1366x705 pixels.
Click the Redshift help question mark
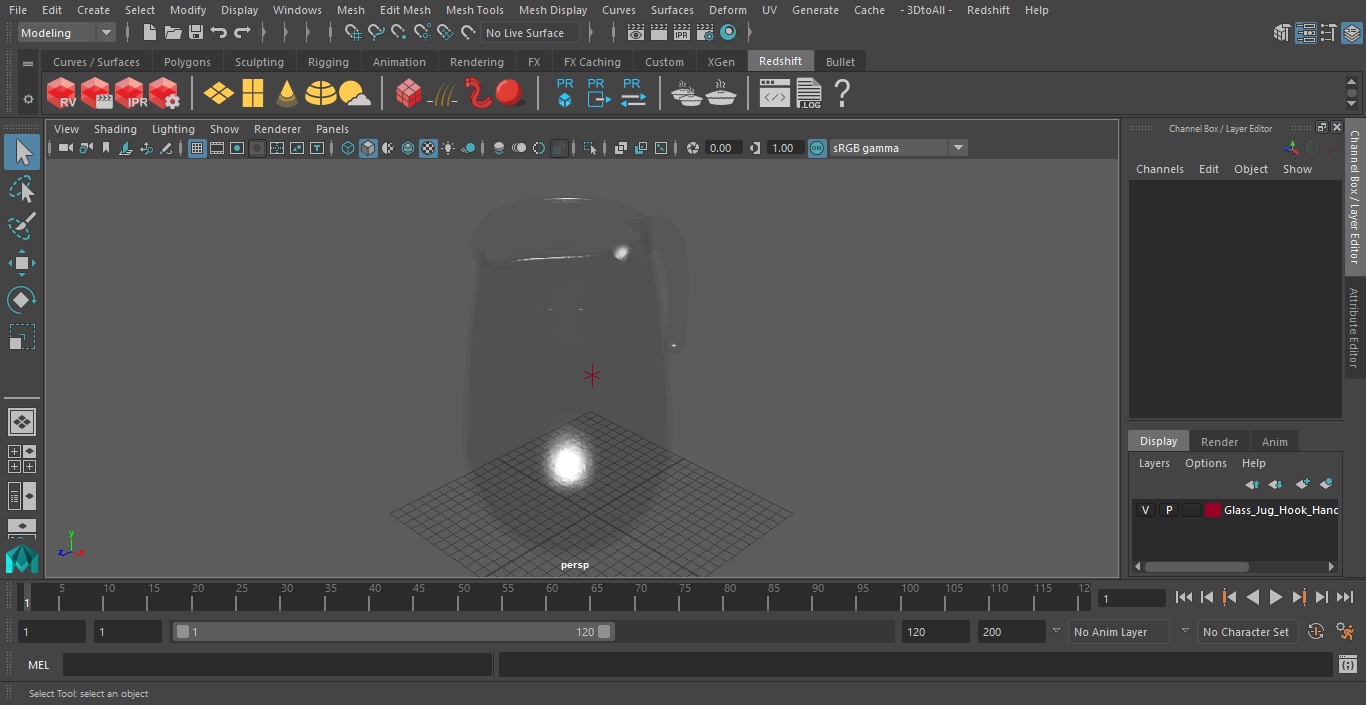click(842, 94)
